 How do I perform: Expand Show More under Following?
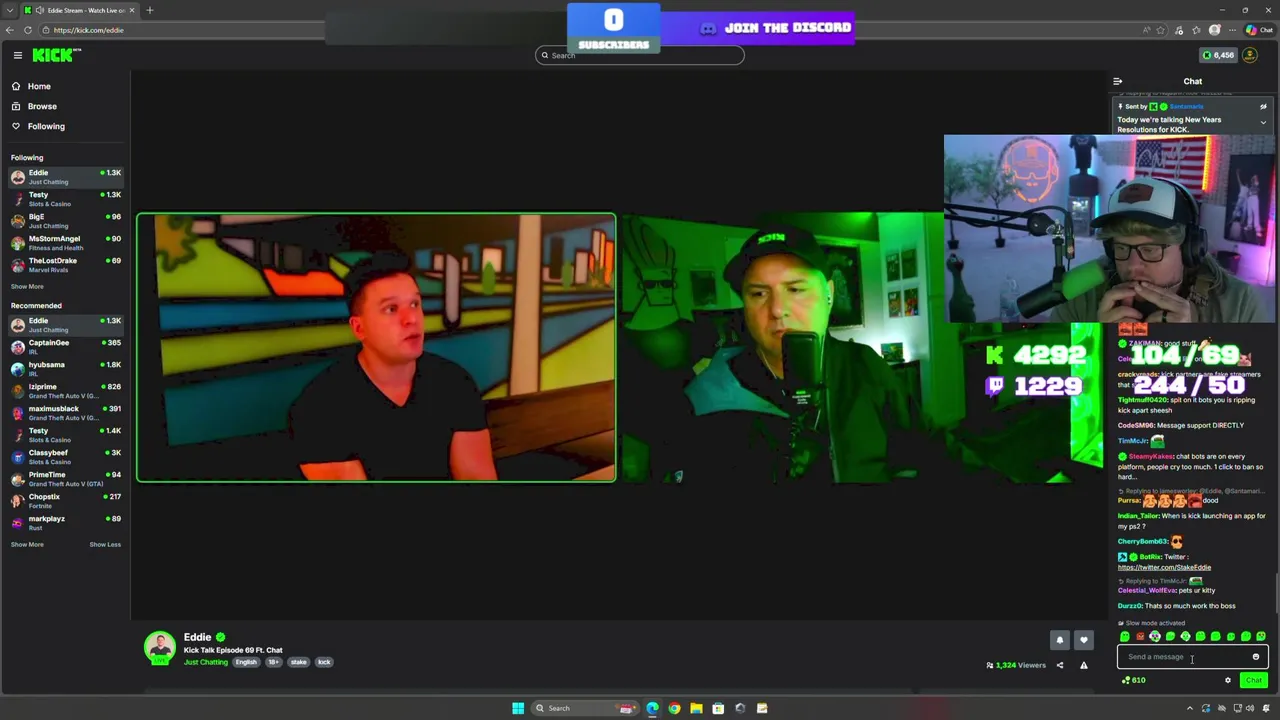[x=27, y=286]
